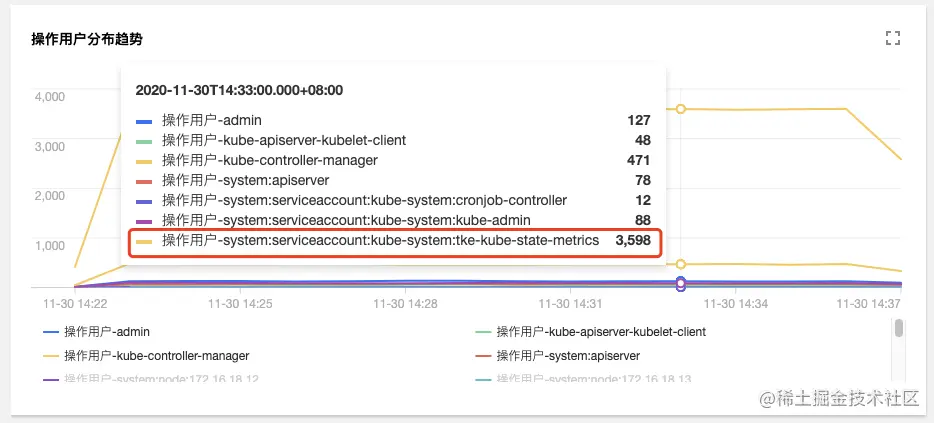Click tooltip cronjob-controller value 12
The image size is (934, 423).
point(643,200)
